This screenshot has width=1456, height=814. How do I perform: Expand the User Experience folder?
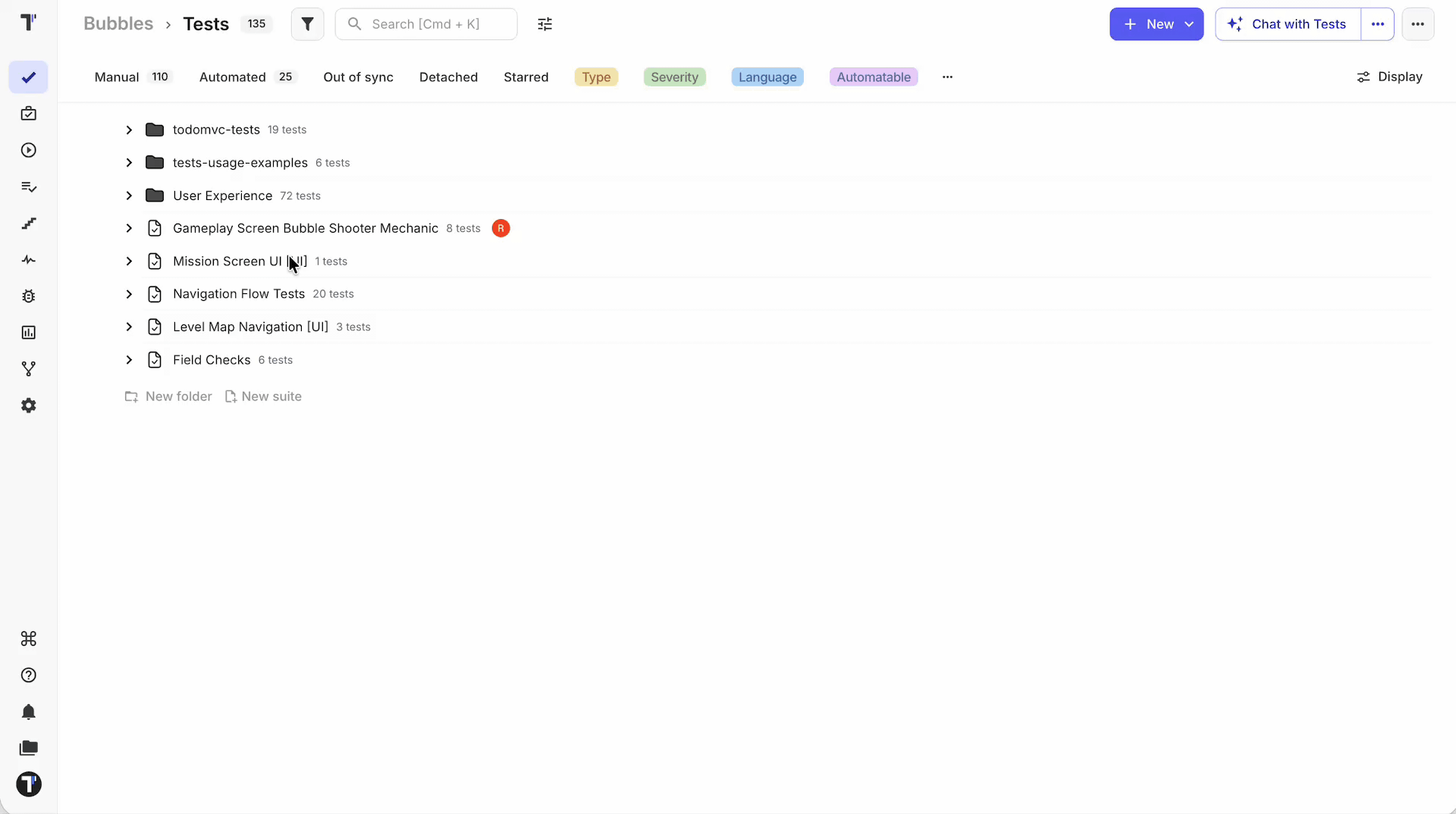(x=129, y=196)
